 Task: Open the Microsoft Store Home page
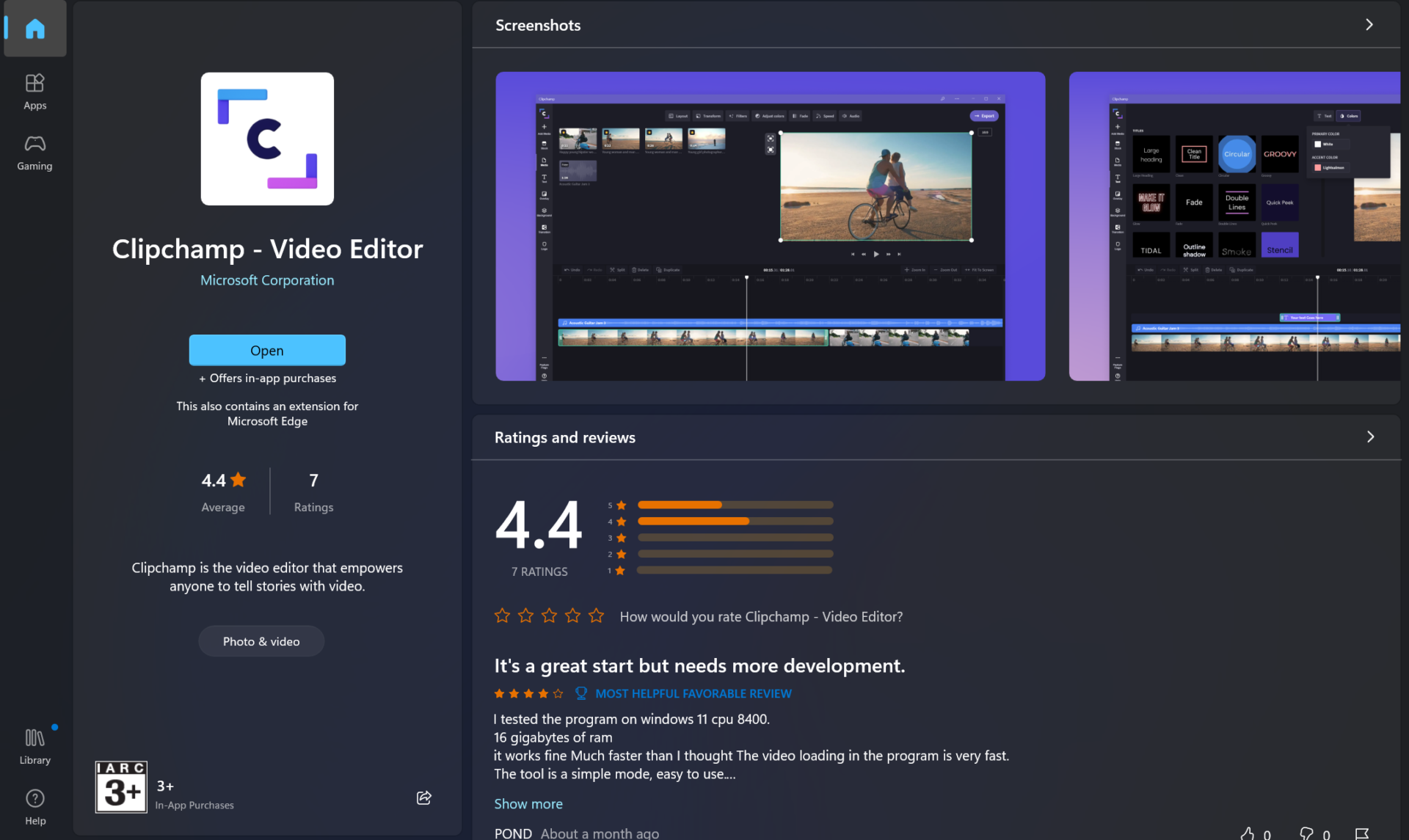[34, 29]
